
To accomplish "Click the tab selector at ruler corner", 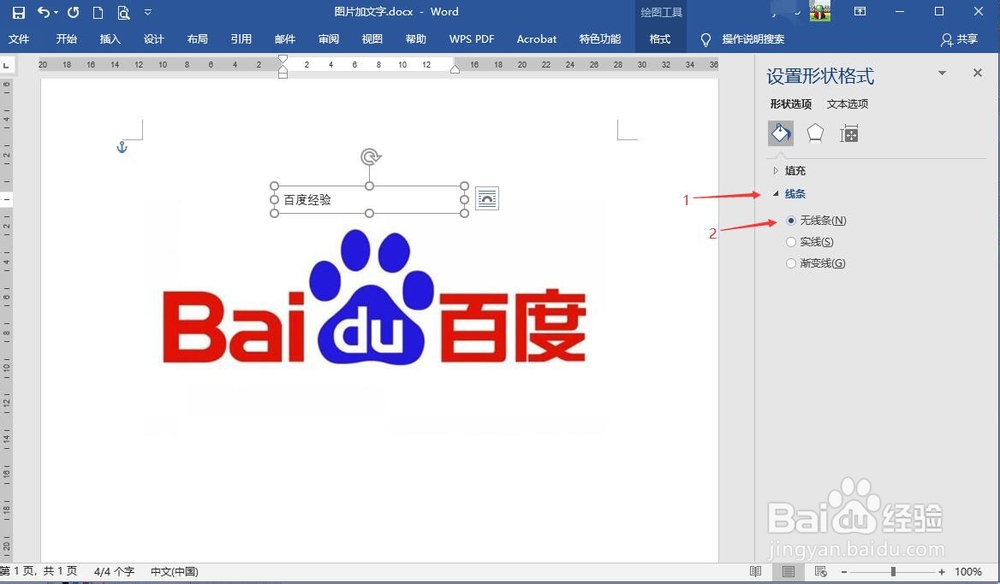I will coord(6,65).
